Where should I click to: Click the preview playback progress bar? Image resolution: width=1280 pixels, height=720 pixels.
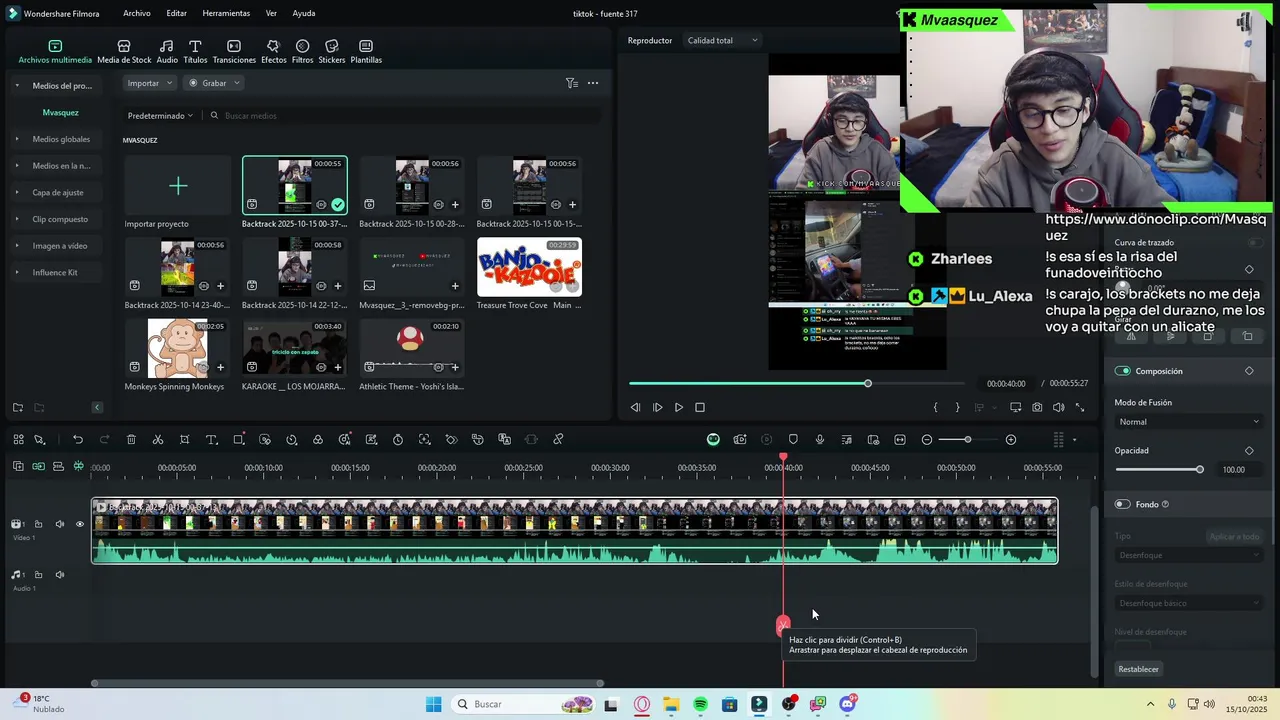pos(797,384)
